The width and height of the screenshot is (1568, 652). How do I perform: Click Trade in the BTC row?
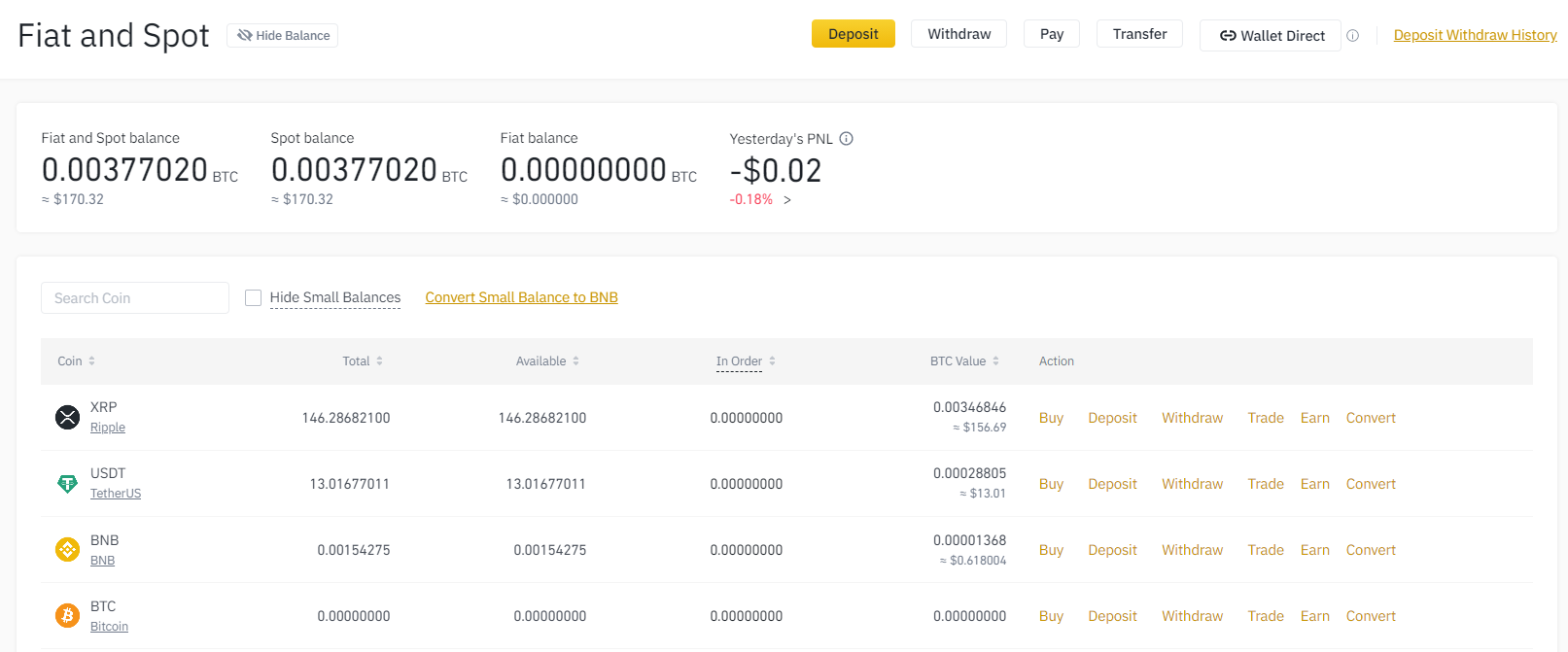[1266, 616]
